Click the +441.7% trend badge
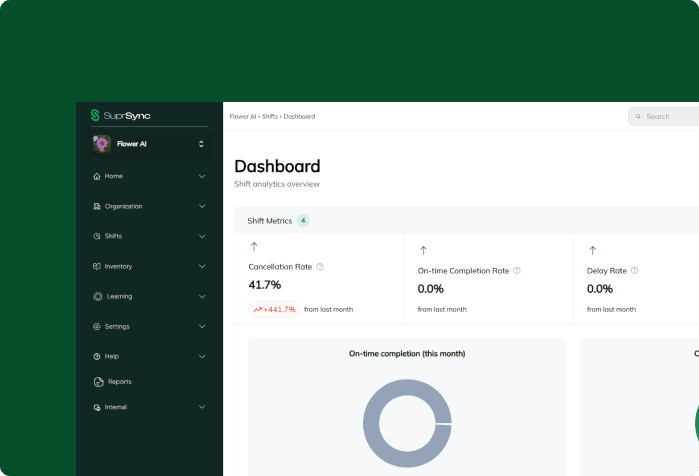Viewport: 699px width, 476px height. tap(274, 309)
